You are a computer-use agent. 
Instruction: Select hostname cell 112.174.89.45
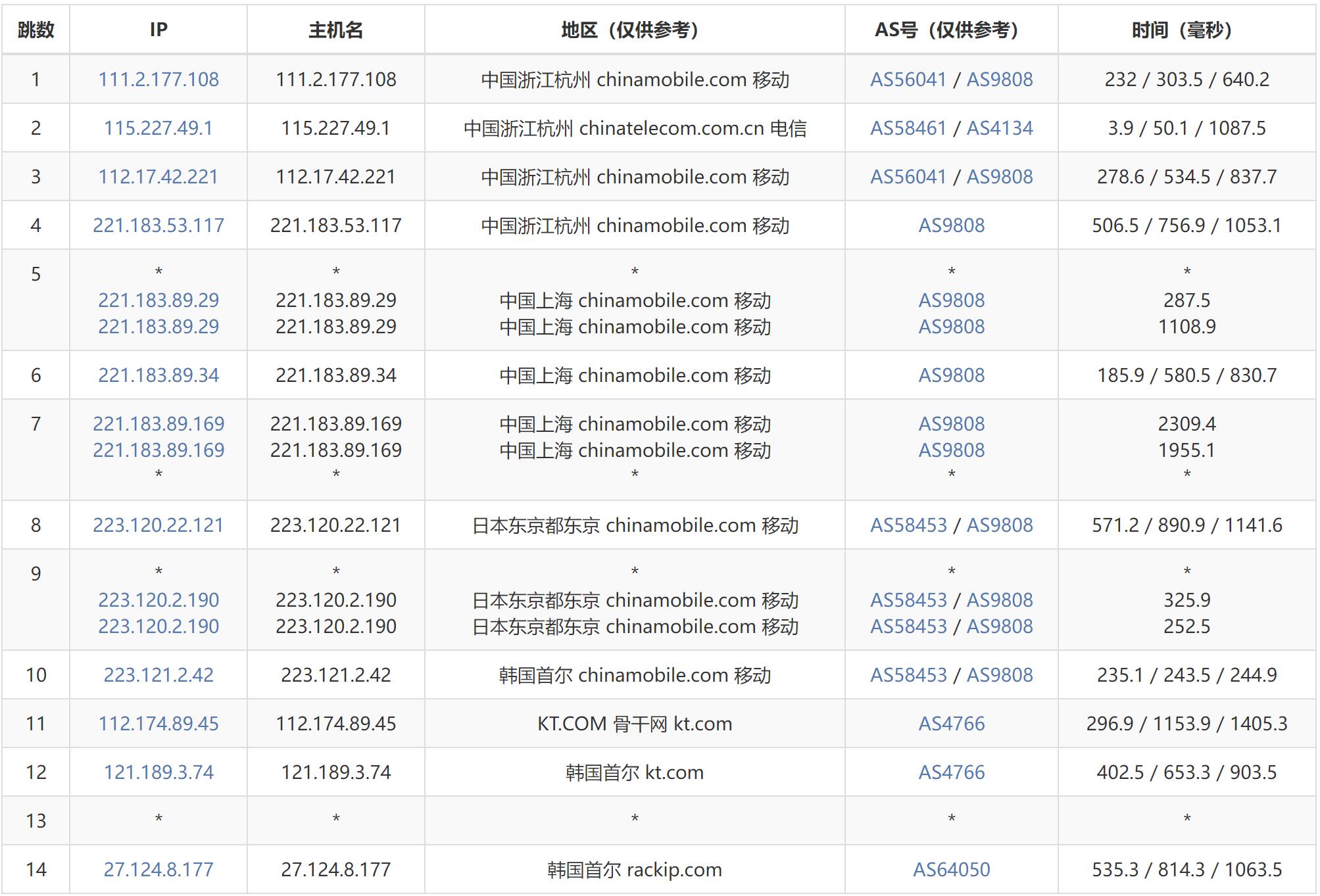(x=336, y=724)
